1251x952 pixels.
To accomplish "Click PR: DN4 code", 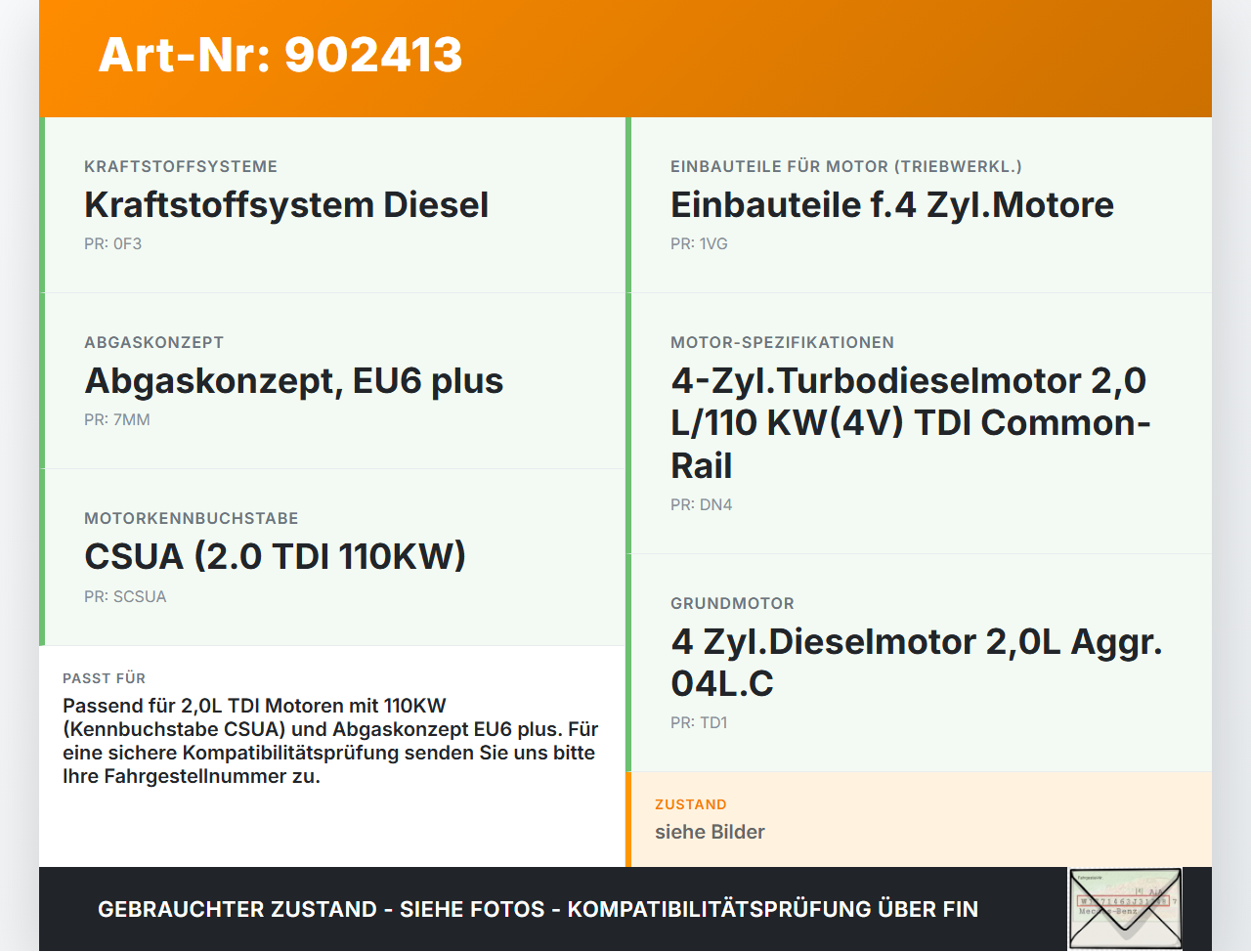I will (702, 505).
